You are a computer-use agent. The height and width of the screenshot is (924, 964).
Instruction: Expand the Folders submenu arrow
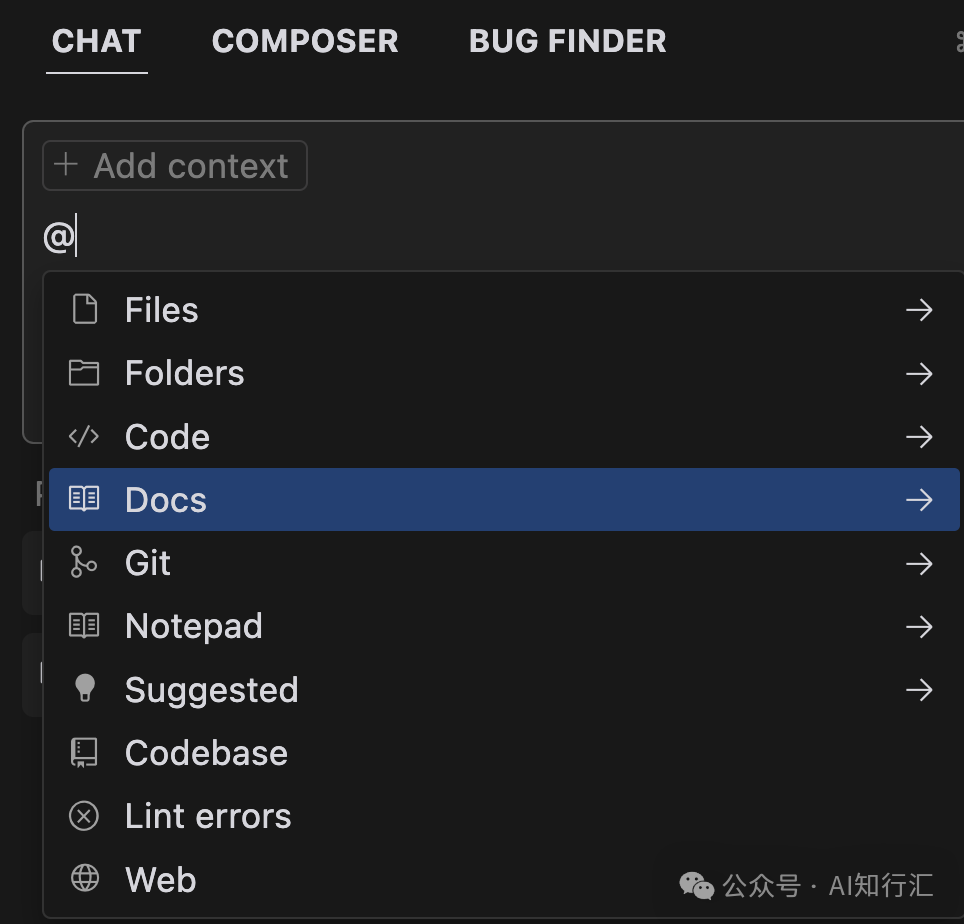[x=919, y=373]
